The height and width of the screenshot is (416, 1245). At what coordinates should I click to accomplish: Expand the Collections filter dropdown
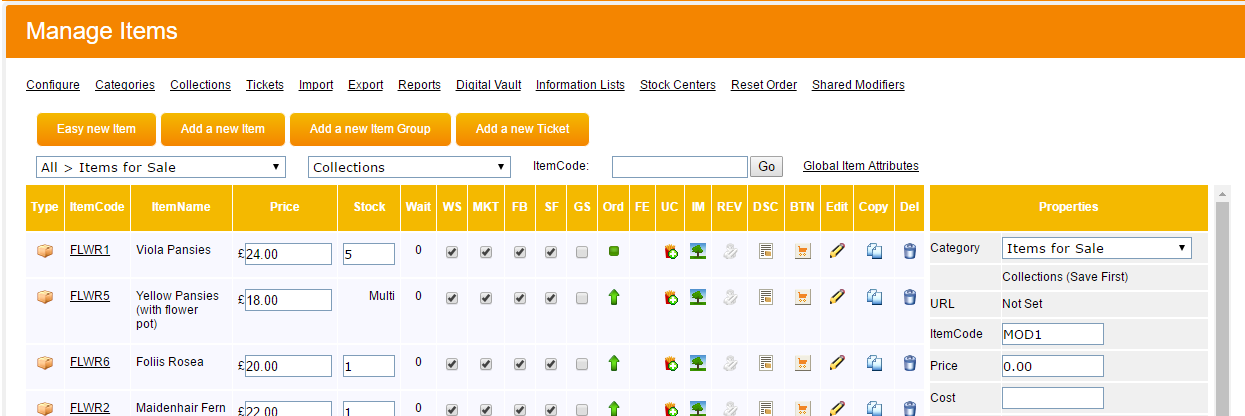point(410,167)
